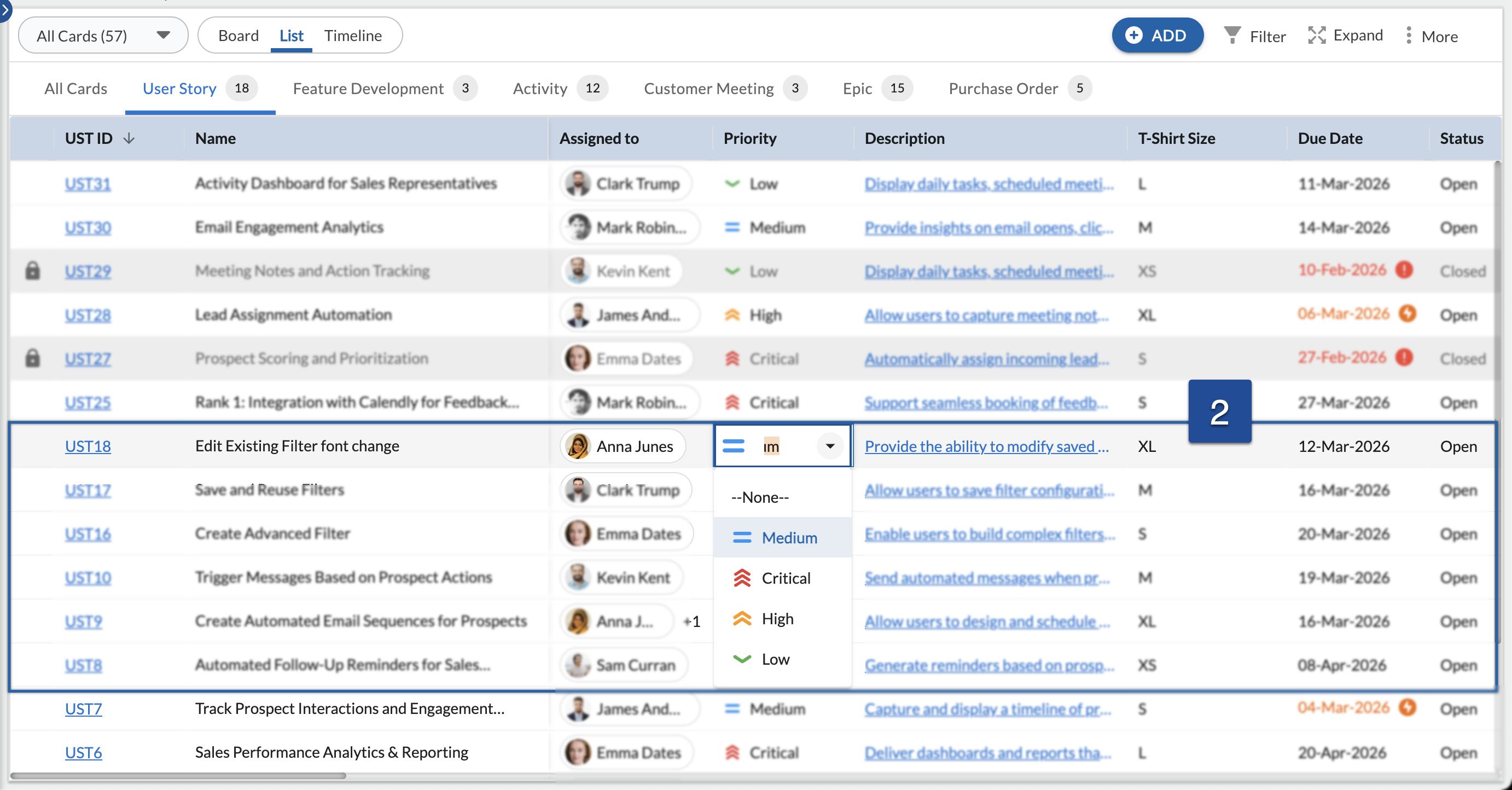This screenshot has height=790, width=1512.
Task: Open card link UST6
Action: [83, 752]
